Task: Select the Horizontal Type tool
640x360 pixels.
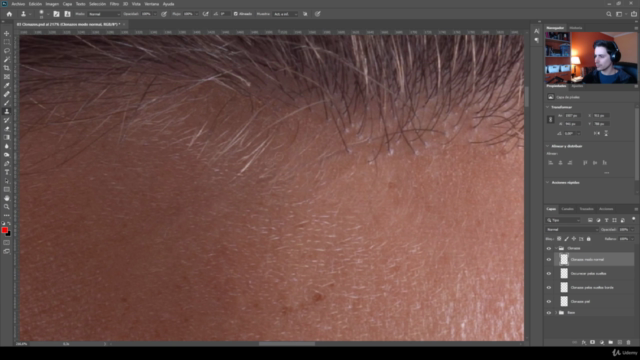Action: [7, 172]
